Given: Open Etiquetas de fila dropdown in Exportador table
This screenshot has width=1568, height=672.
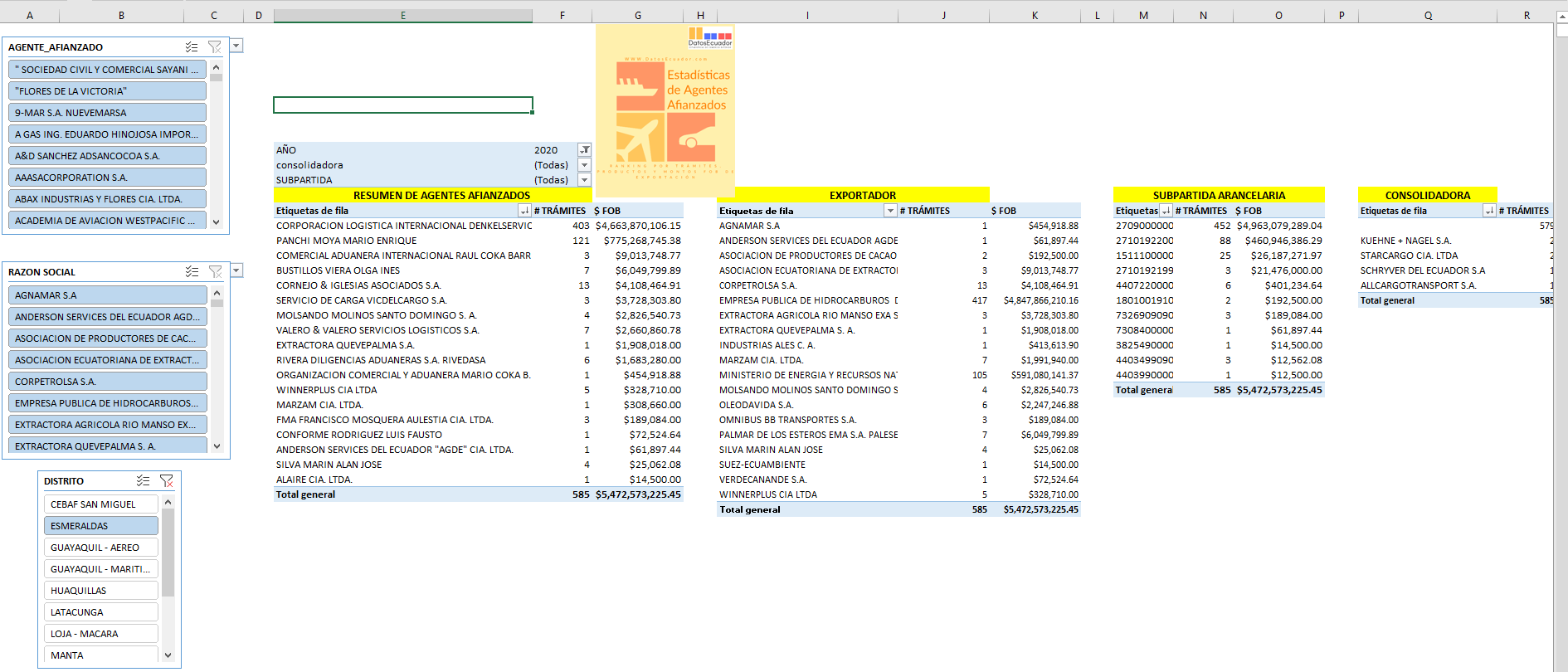Looking at the screenshot, I should (890, 211).
